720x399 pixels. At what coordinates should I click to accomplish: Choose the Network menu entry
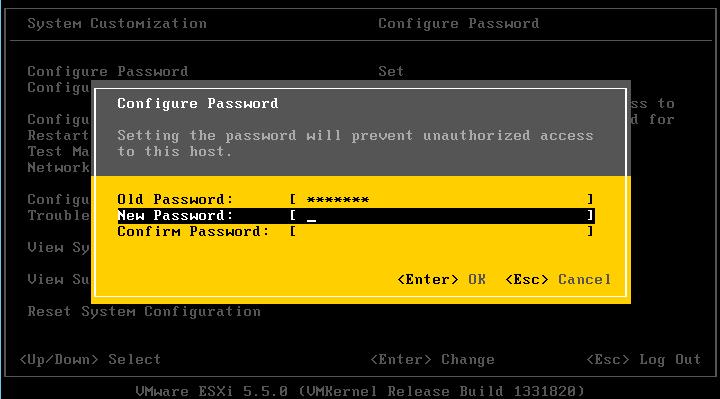[58, 167]
